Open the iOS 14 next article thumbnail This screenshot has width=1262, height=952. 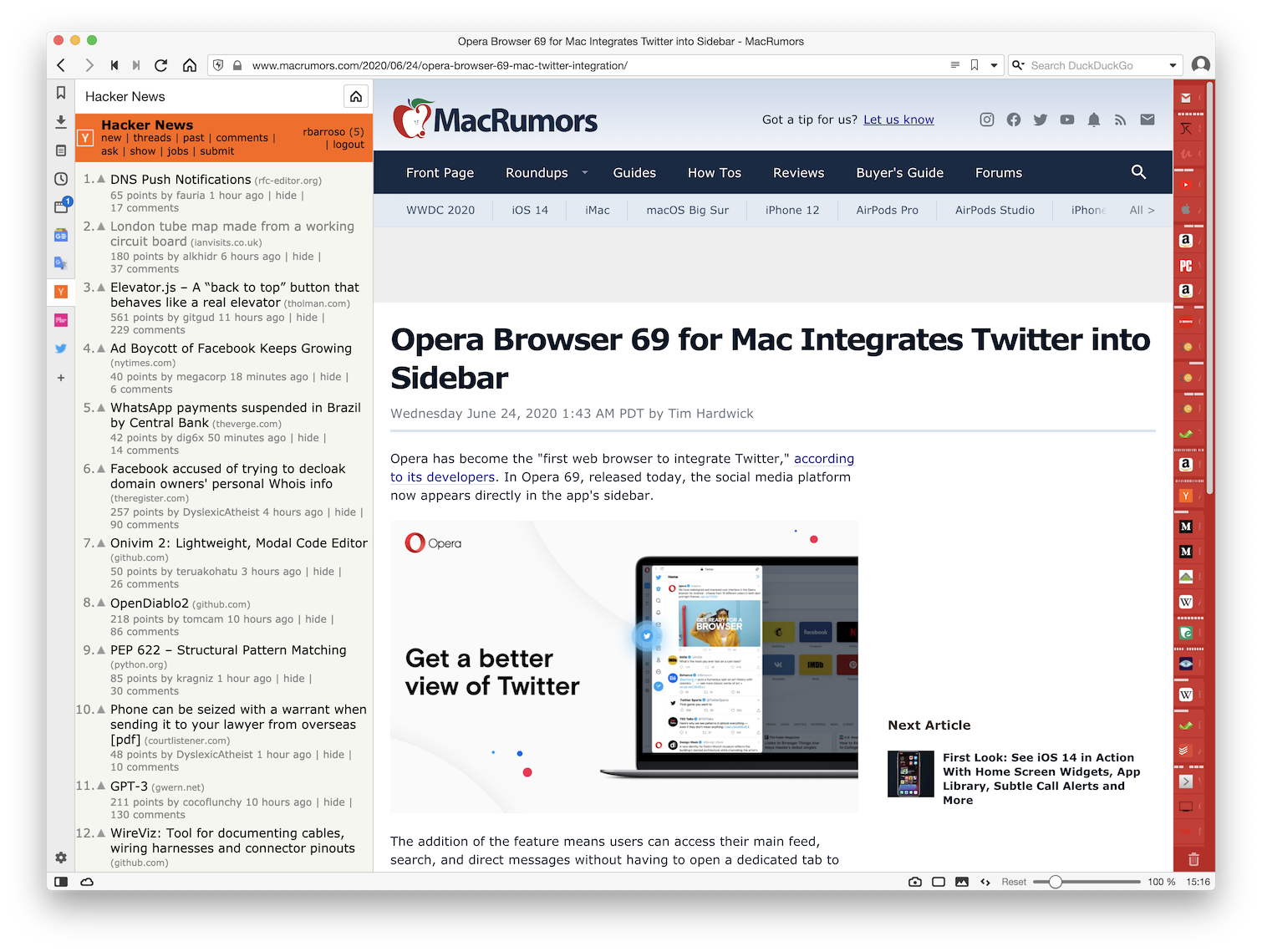coord(911,774)
